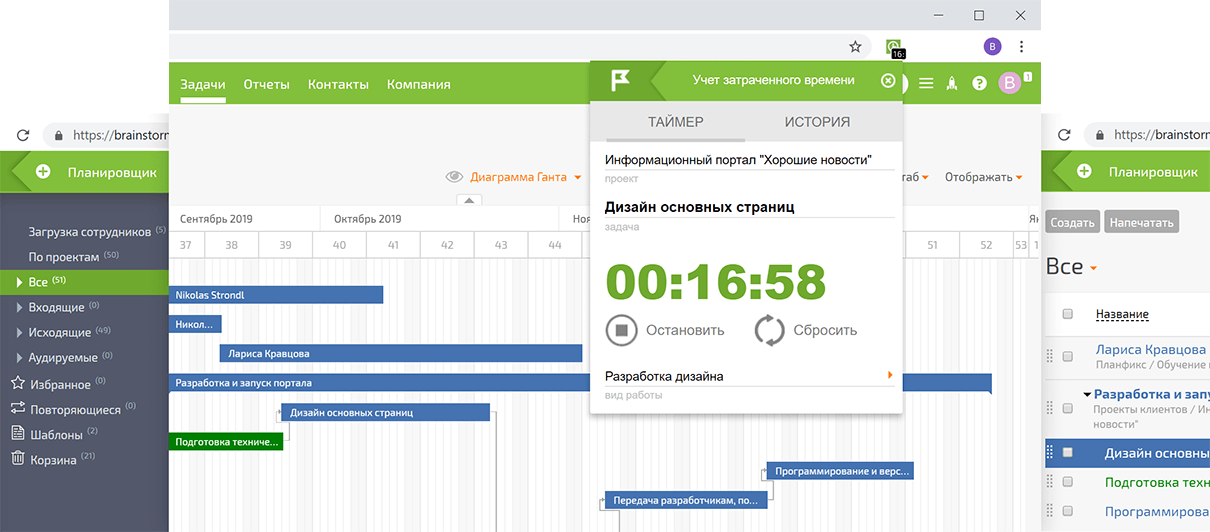Reset the timer using the Сбросить icon

[x=769, y=330]
